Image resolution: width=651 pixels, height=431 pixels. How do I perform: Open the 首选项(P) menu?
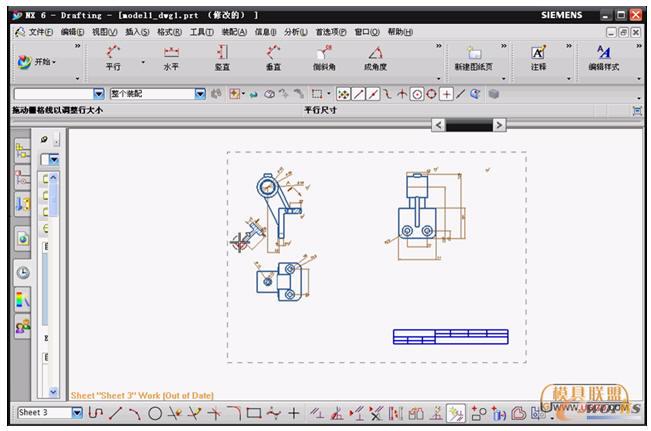tap(331, 32)
